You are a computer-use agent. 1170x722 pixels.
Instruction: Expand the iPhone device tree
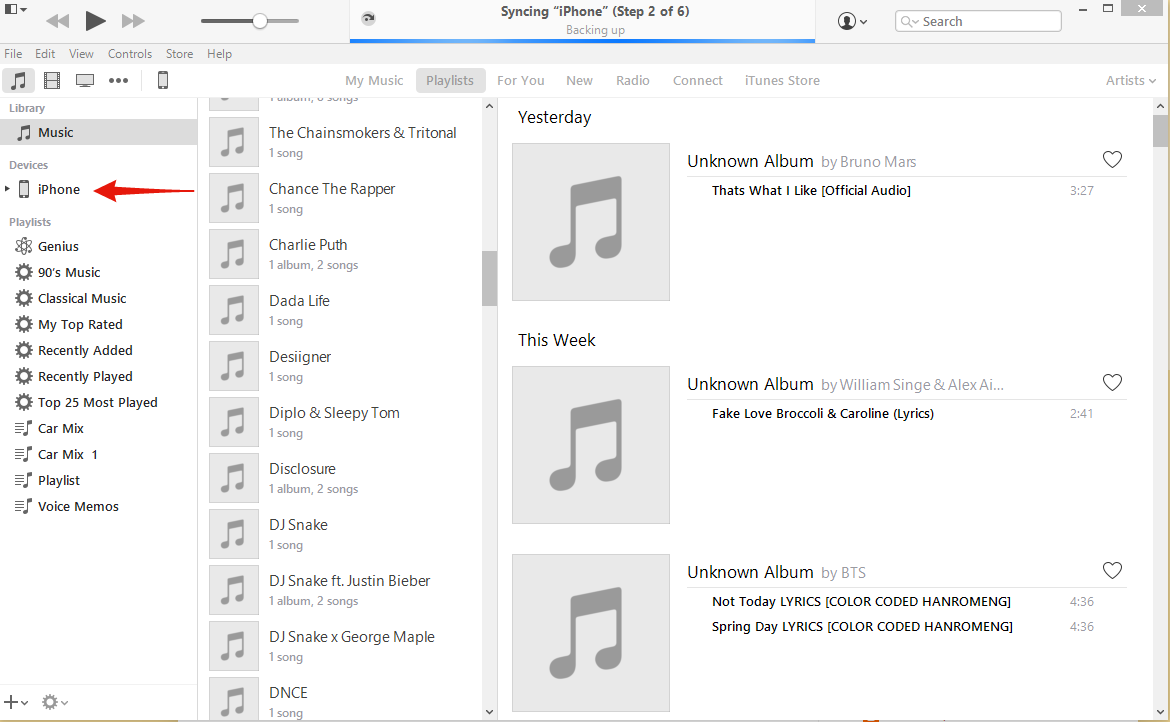click(x=7, y=189)
